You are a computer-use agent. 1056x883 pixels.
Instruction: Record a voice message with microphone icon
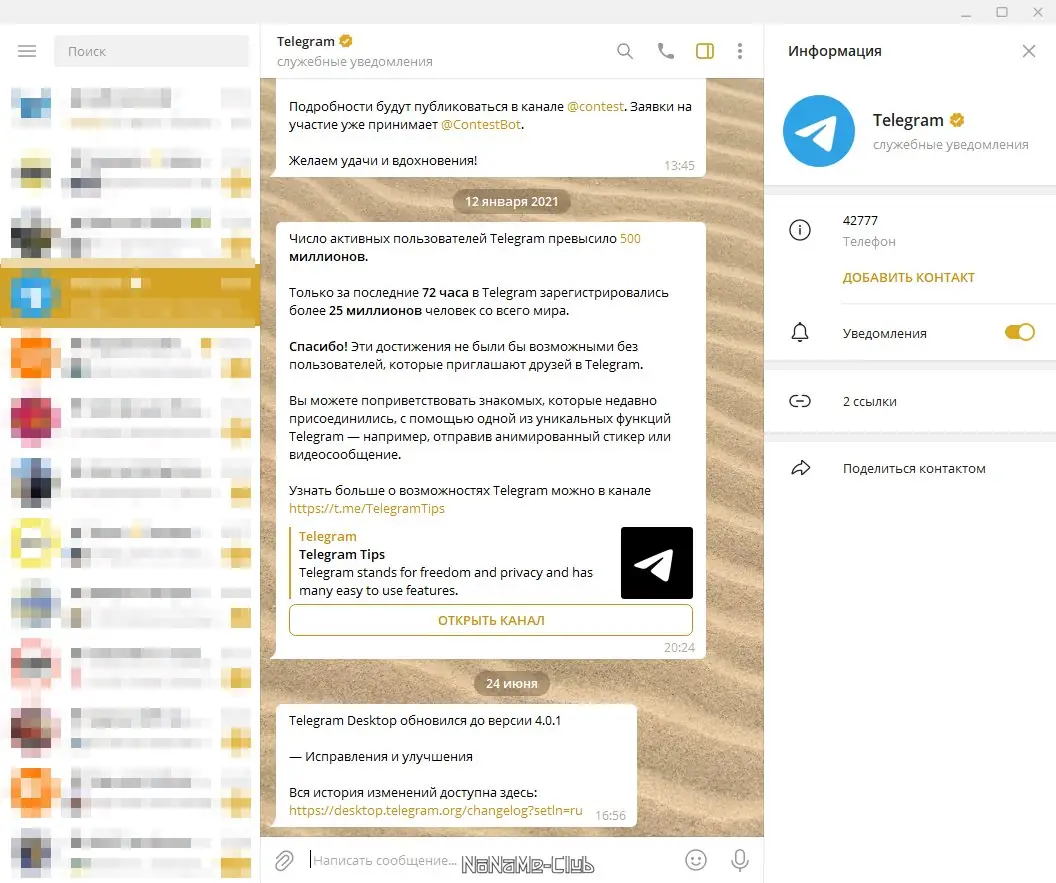tap(739, 860)
